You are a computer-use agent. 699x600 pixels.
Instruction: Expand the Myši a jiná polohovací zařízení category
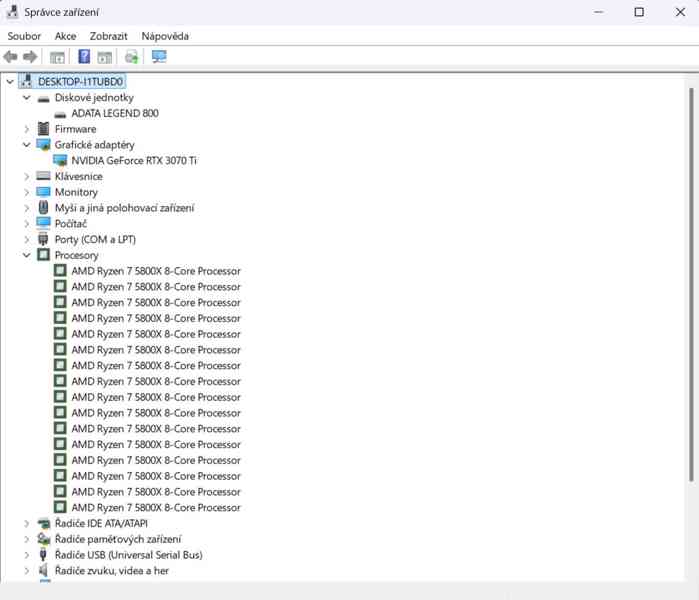point(27,208)
